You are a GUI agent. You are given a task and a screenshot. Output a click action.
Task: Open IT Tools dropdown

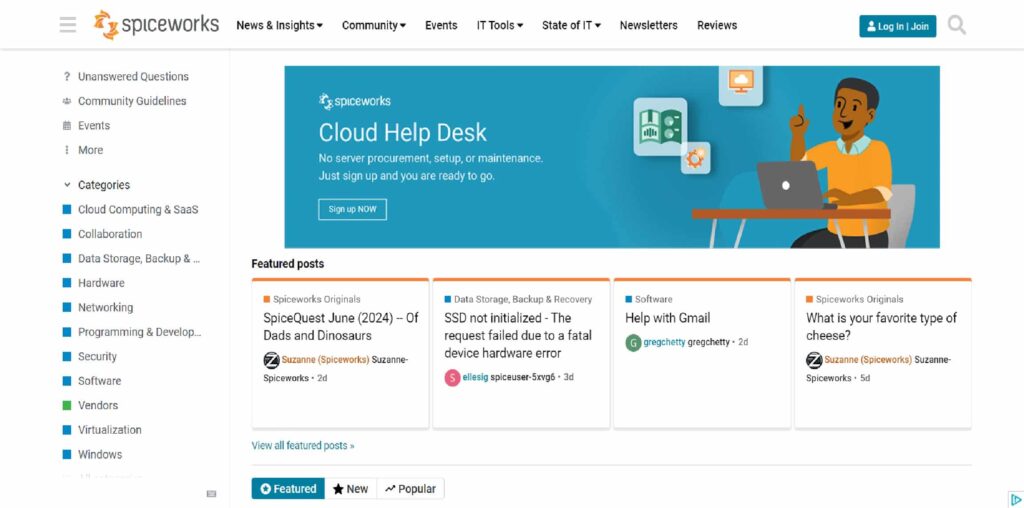coord(500,25)
